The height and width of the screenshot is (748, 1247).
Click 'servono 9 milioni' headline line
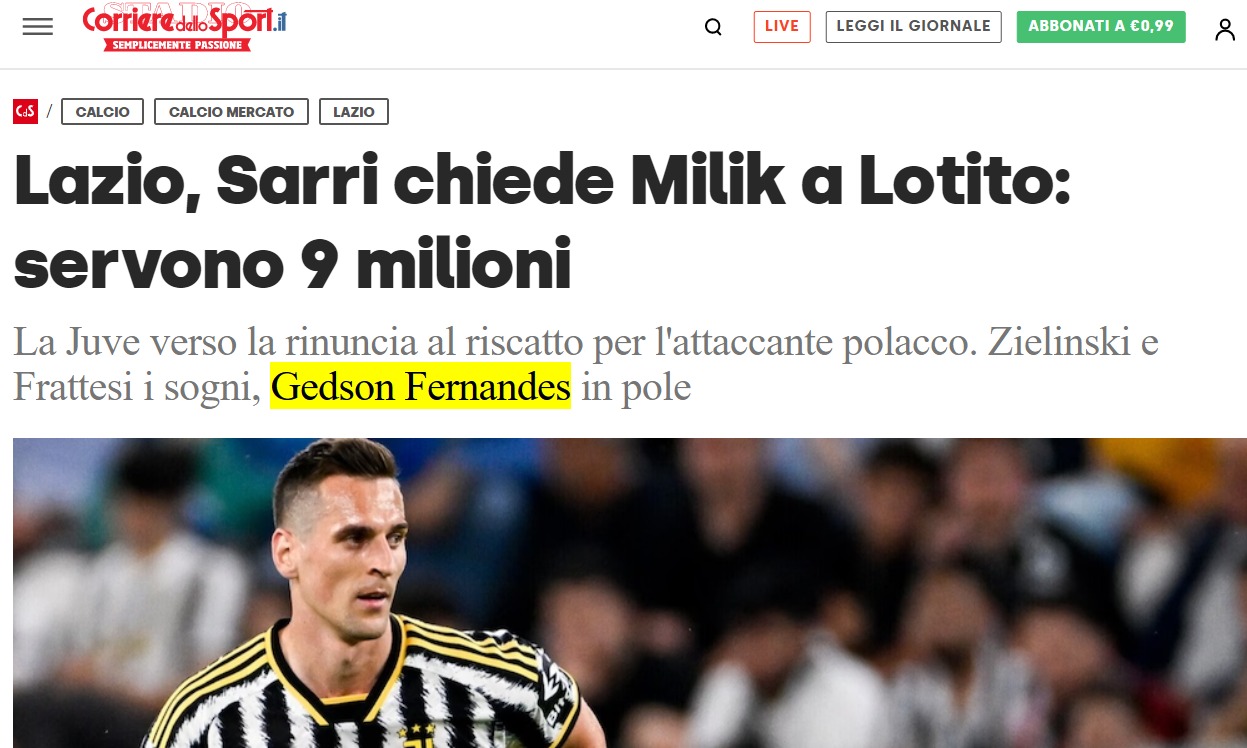coord(292,264)
